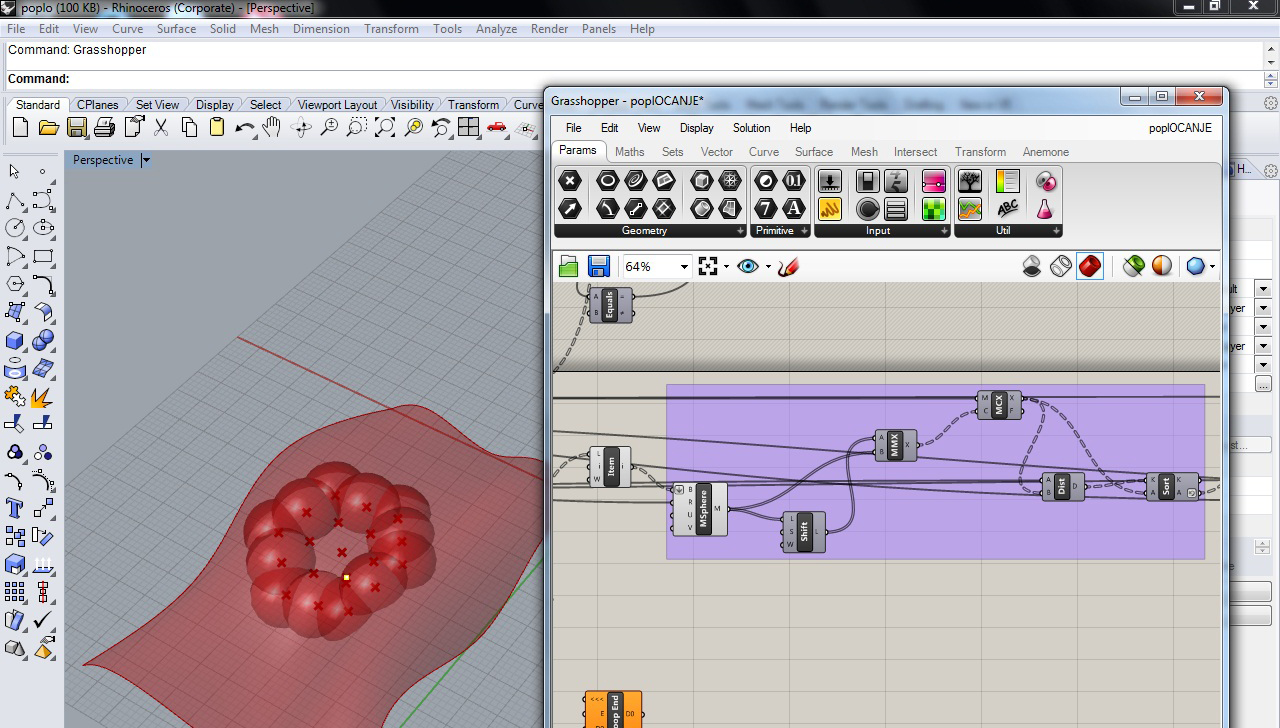The width and height of the screenshot is (1280, 728).
Task: Open the Zoom Extents arrow dropdown
Action: click(725, 267)
